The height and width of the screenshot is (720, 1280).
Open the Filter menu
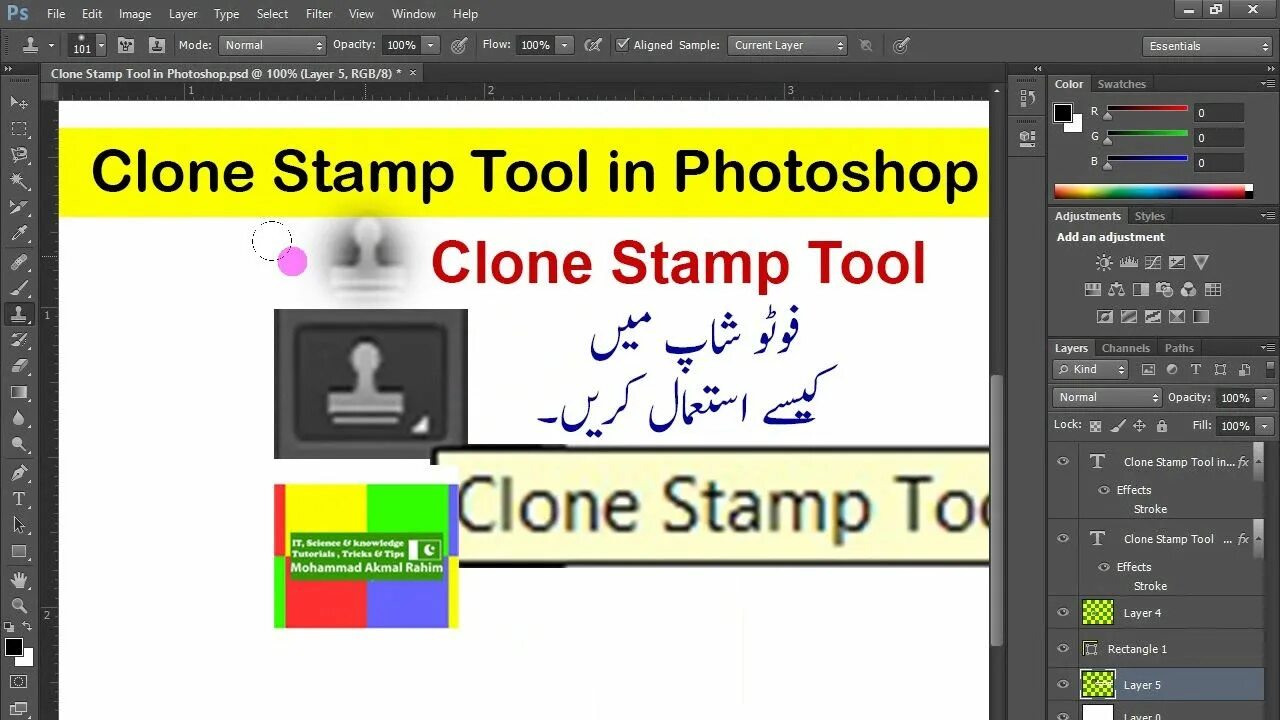pyautogui.click(x=319, y=14)
